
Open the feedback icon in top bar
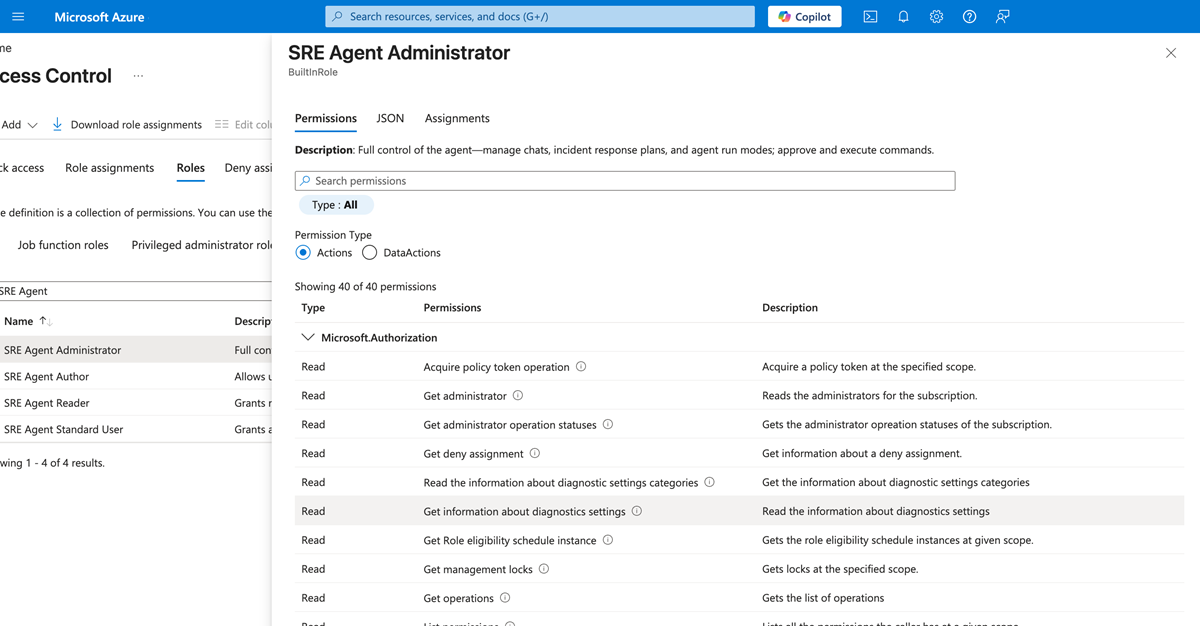[x=1002, y=17]
